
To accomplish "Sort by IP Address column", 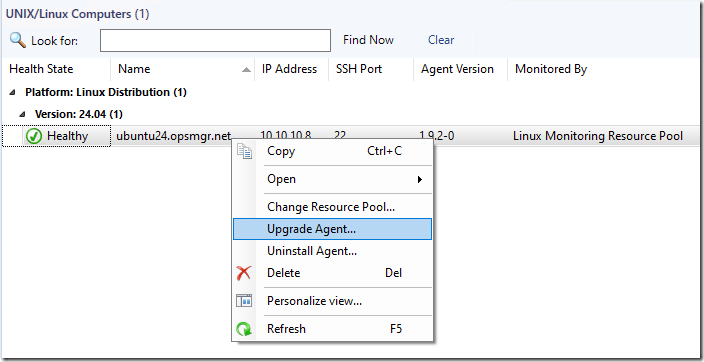I will click(290, 69).
